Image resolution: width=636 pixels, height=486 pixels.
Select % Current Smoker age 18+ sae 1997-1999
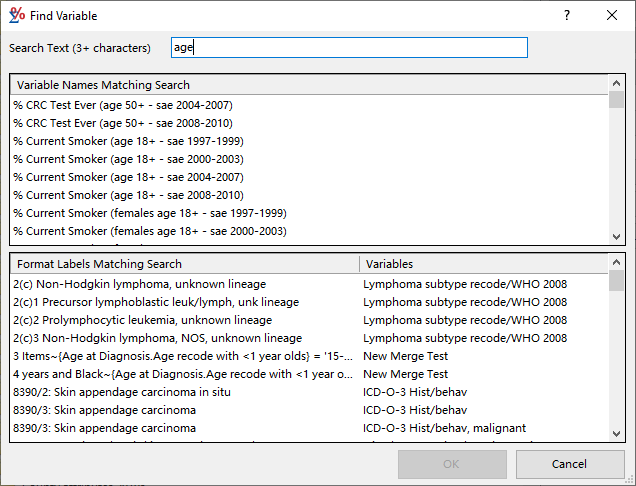point(128,141)
